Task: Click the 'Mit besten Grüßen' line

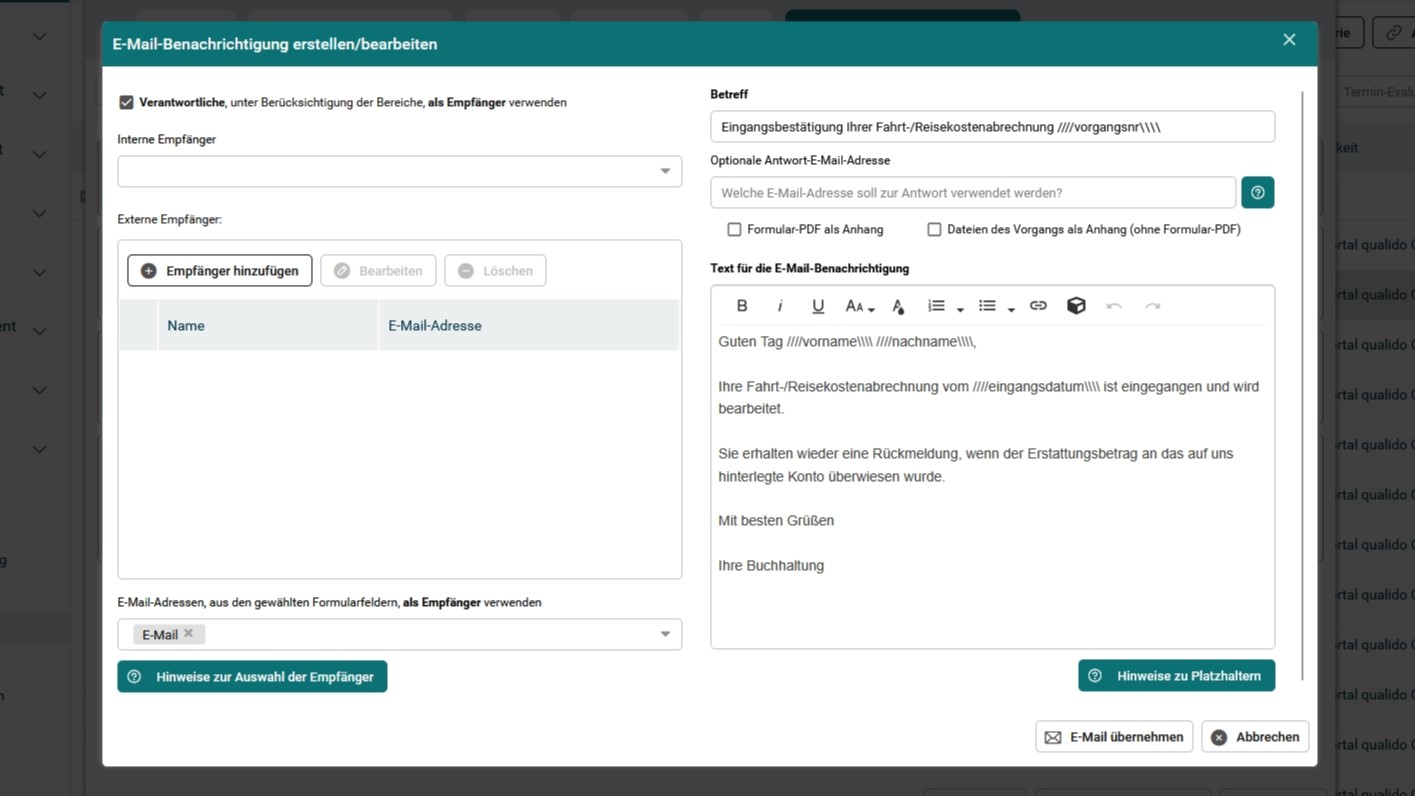Action: pyautogui.click(x=776, y=521)
